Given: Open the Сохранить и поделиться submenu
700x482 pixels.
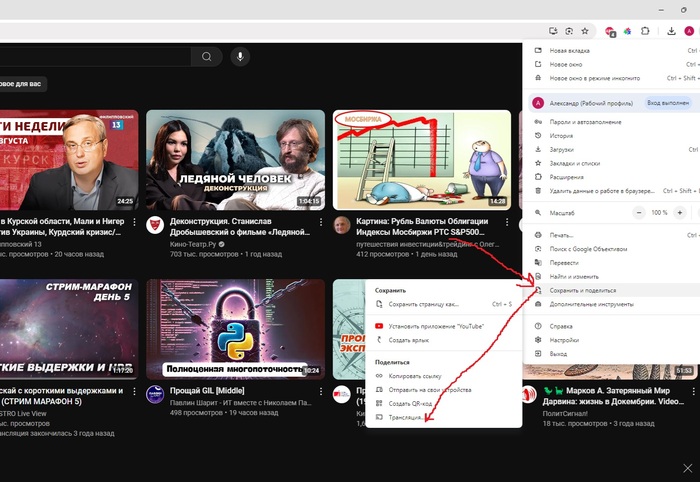Looking at the screenshot, I should [x=582, y=290].
